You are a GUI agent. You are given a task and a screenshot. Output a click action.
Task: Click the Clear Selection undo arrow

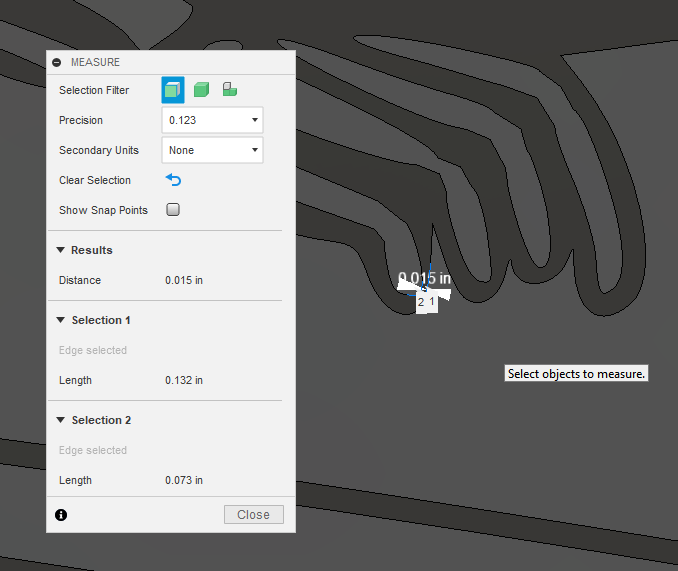pyautogui.click(x=173, y=180)
